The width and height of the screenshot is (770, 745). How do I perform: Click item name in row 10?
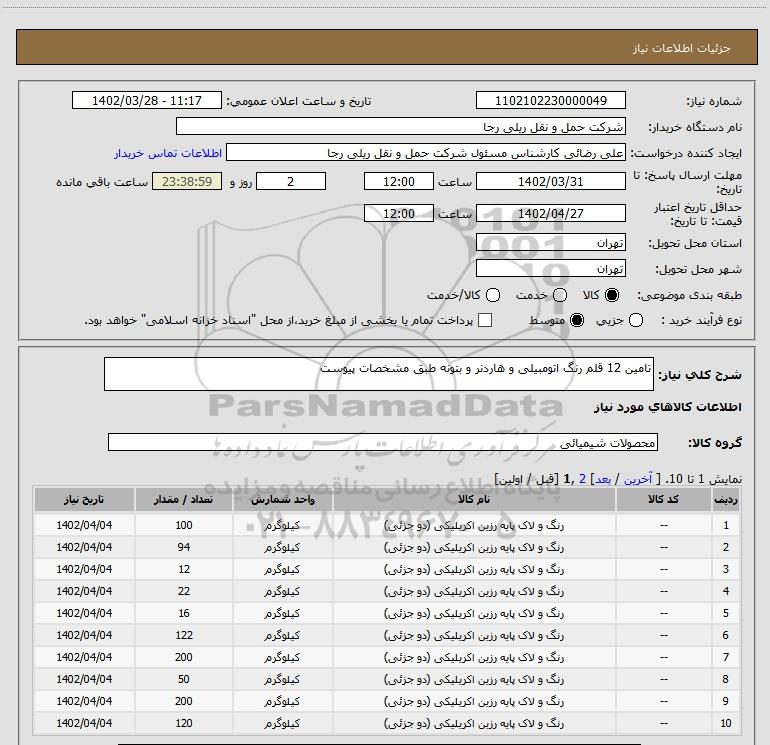(474, 723)
